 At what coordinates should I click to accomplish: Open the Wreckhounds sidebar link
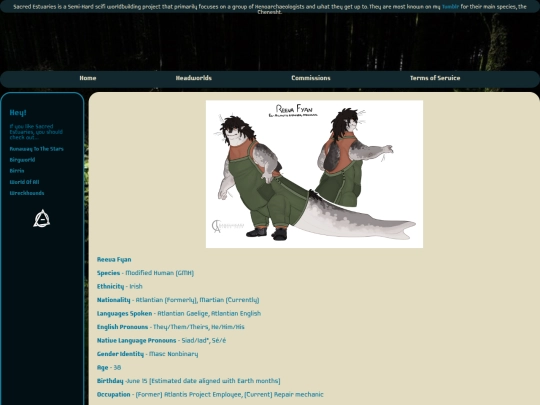tap(27, 193)
